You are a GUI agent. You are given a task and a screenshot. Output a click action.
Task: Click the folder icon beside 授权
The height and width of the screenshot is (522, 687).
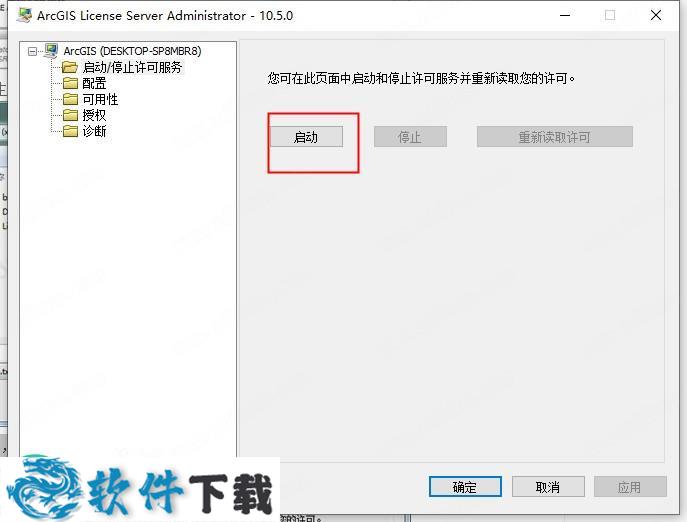tap(70, 115)
